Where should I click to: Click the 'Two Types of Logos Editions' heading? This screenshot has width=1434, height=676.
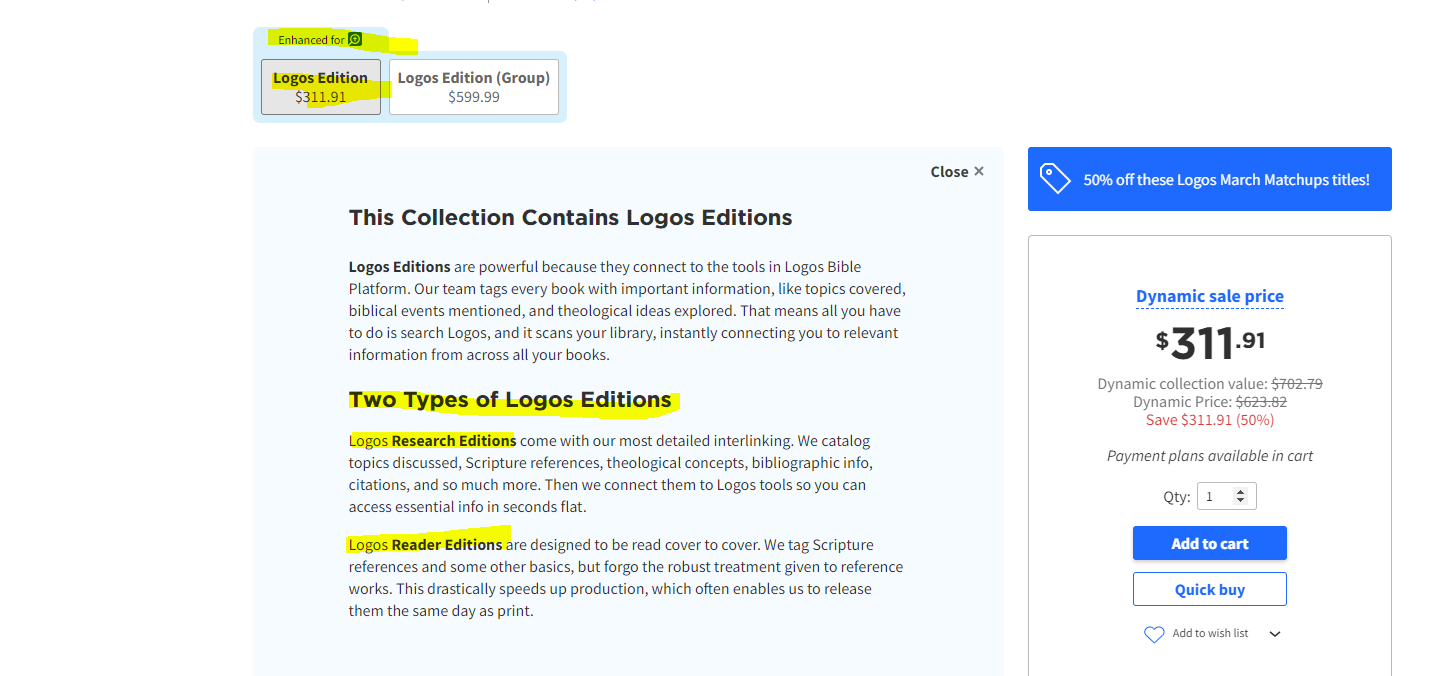coord(510,400)
